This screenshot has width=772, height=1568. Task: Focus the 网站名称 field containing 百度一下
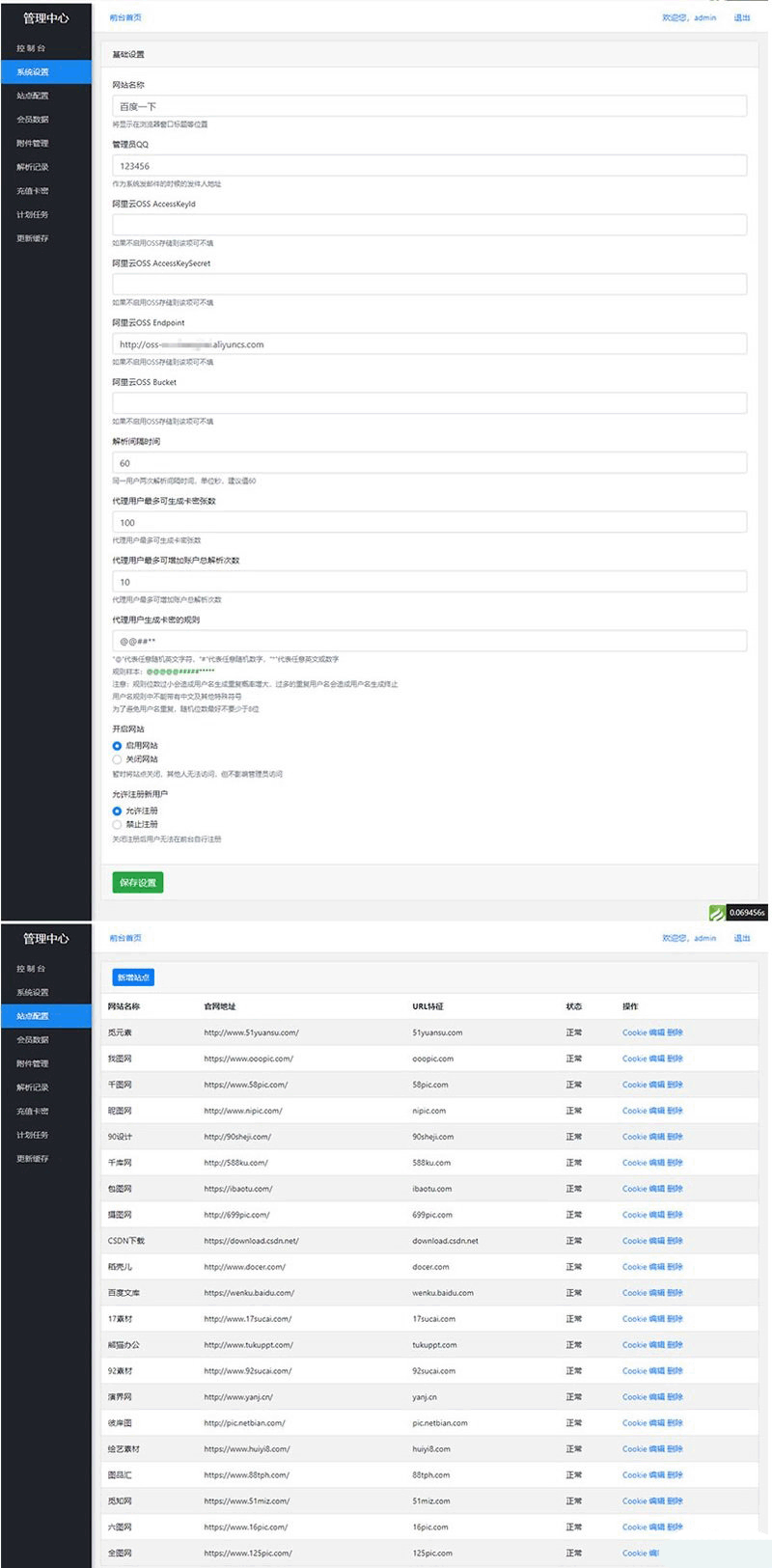tap(429, 106)
